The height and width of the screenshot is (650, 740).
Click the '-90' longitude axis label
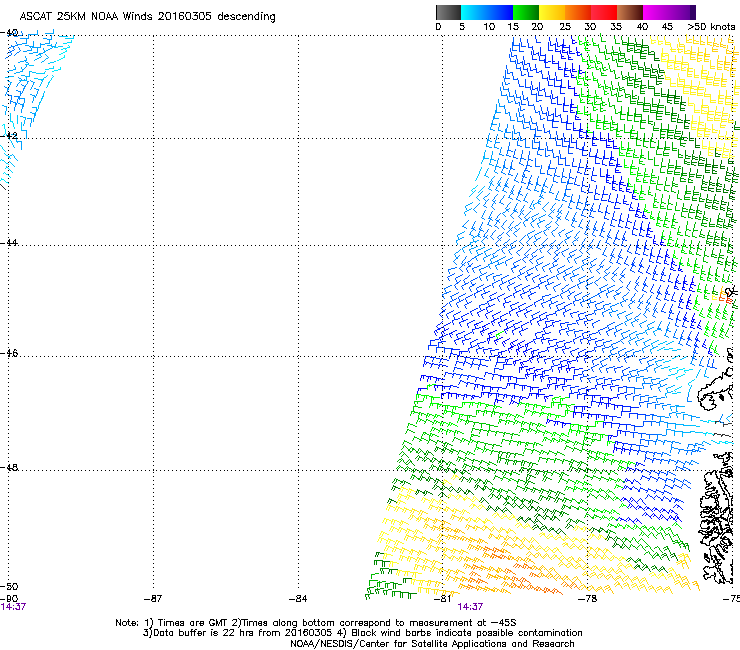click(9, 598)
